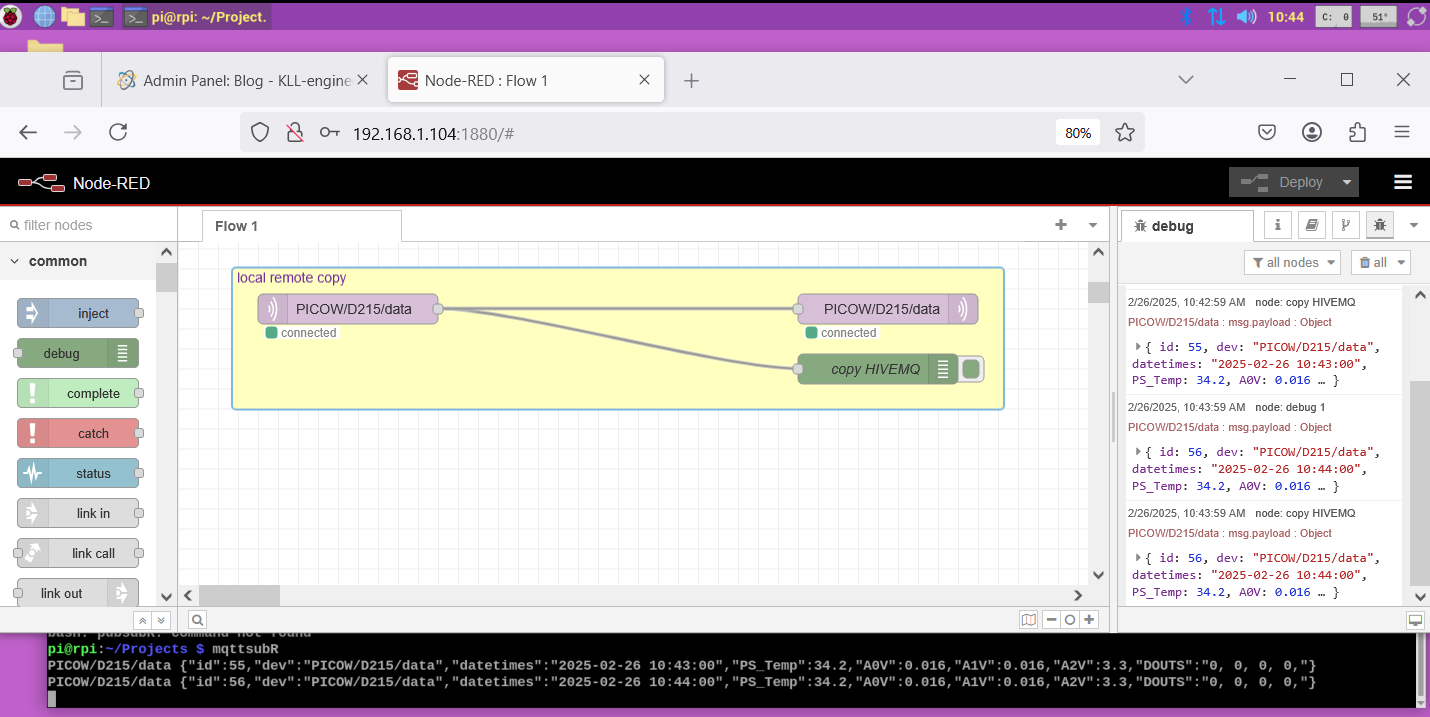Focus the filter nodes search field
Viewport: 1430px width, 717px height.
(88, 225)
